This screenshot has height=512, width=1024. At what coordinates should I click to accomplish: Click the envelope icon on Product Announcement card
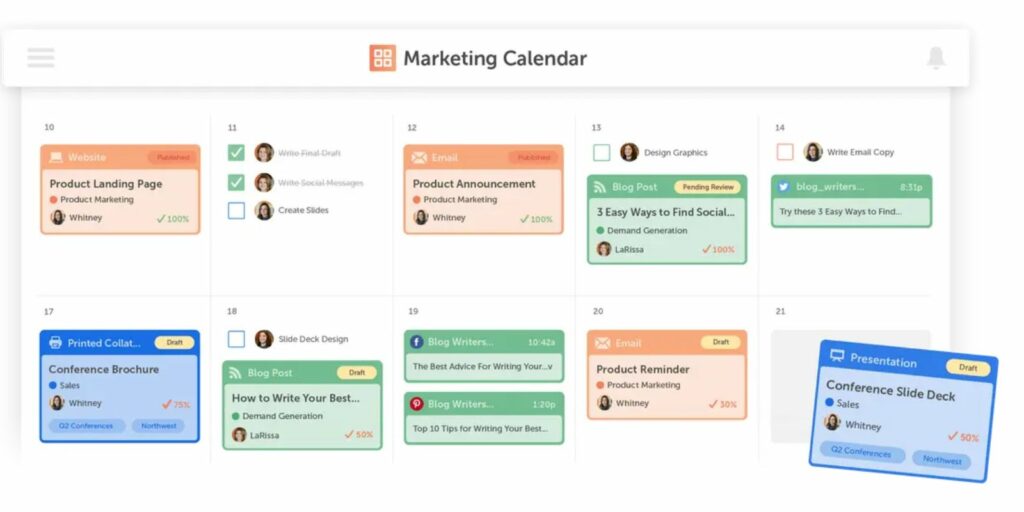pos(419,157)
